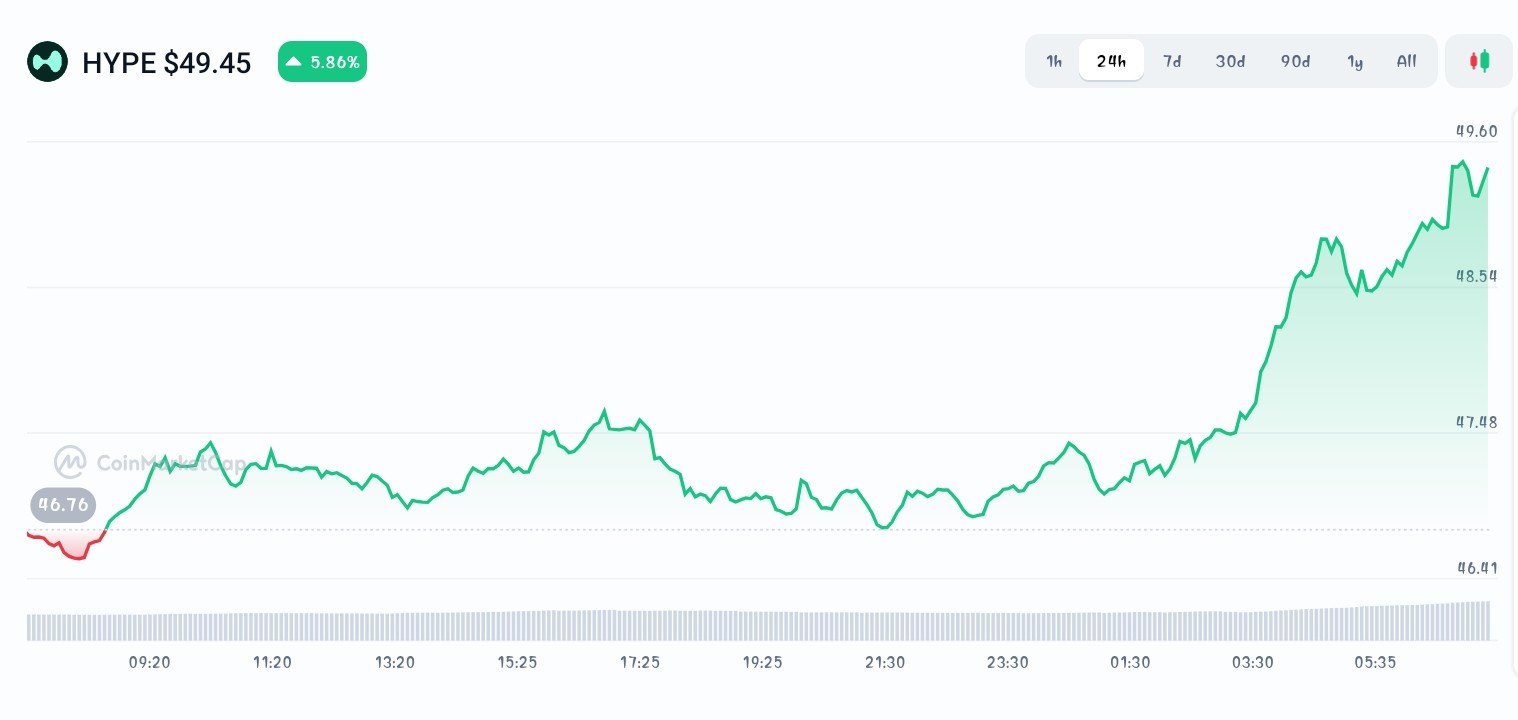Select the candlestick chart view icon
The image size is (1518, 720).
[x=1478, y=61]
